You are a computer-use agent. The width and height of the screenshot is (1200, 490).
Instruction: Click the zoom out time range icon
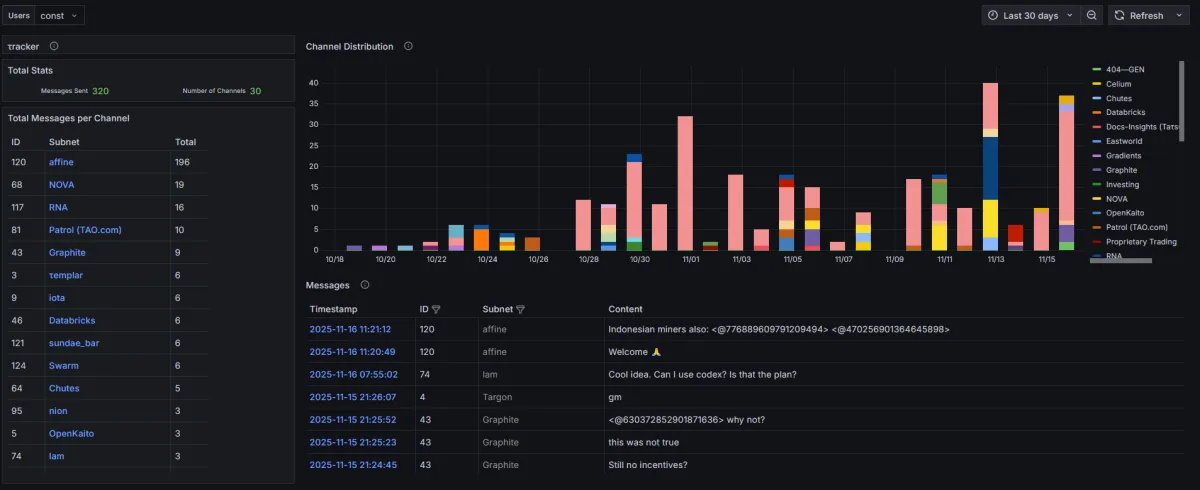point(1092,15)
